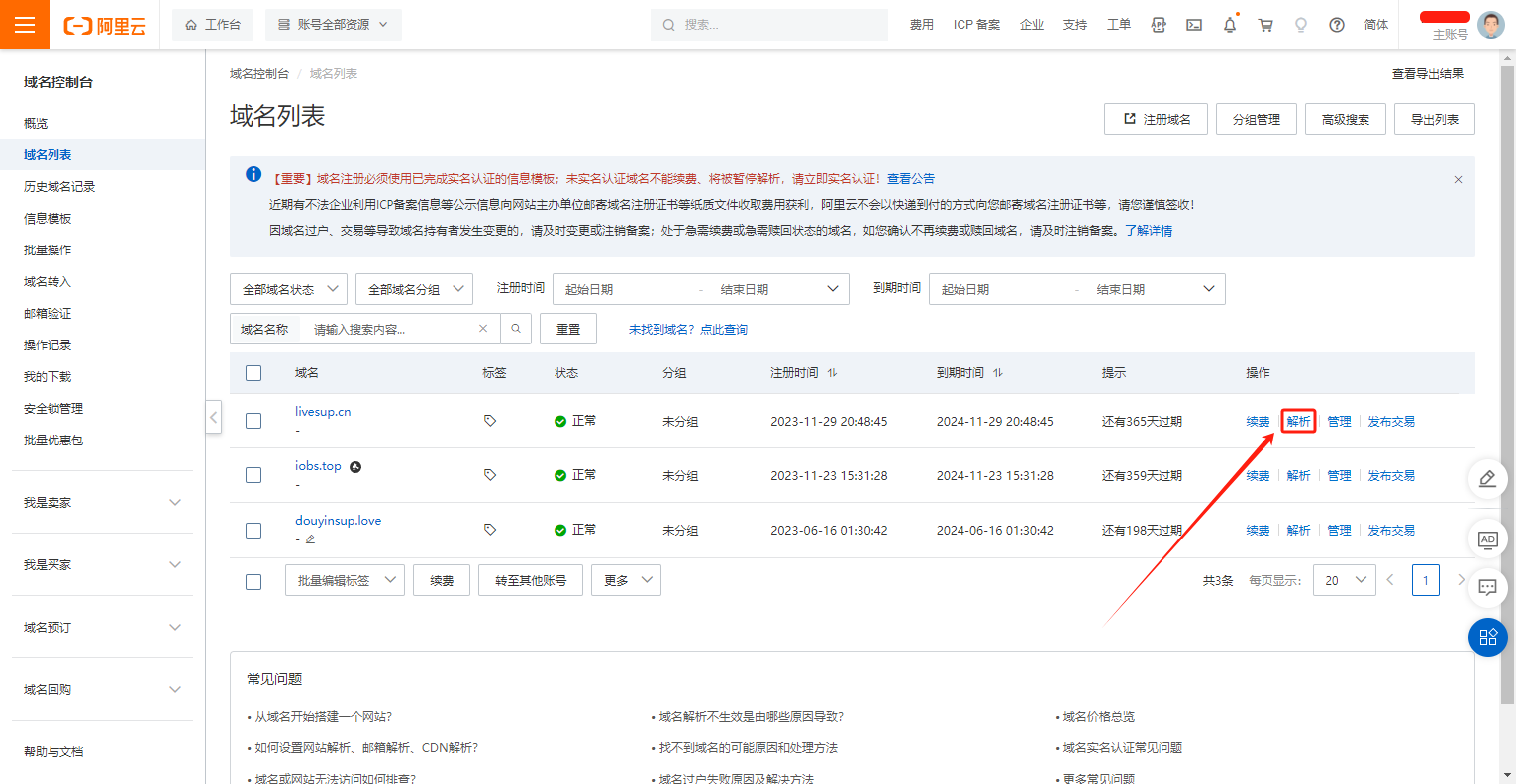The width and height of the screenshot is (1516, 784).
Task: Click the user avatar picture
Action: click(x=1491, y=25)
